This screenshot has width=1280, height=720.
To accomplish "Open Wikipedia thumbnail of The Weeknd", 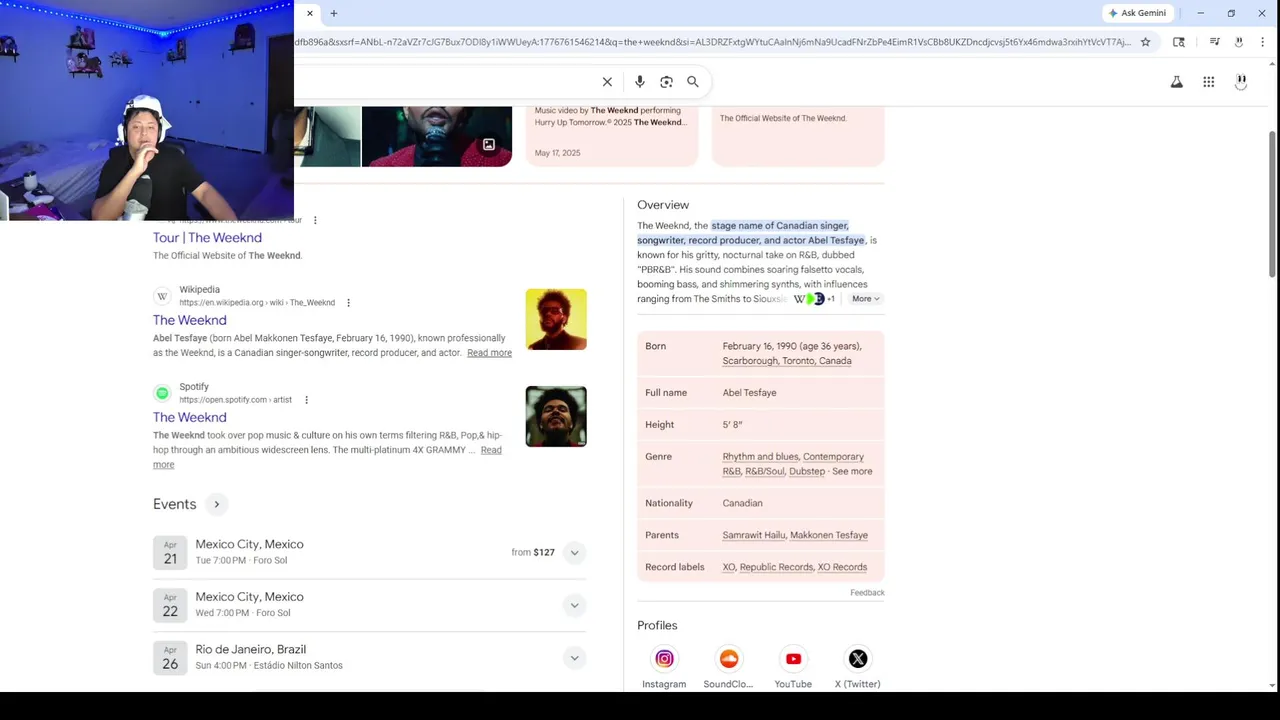I will [x=556, y=319].
